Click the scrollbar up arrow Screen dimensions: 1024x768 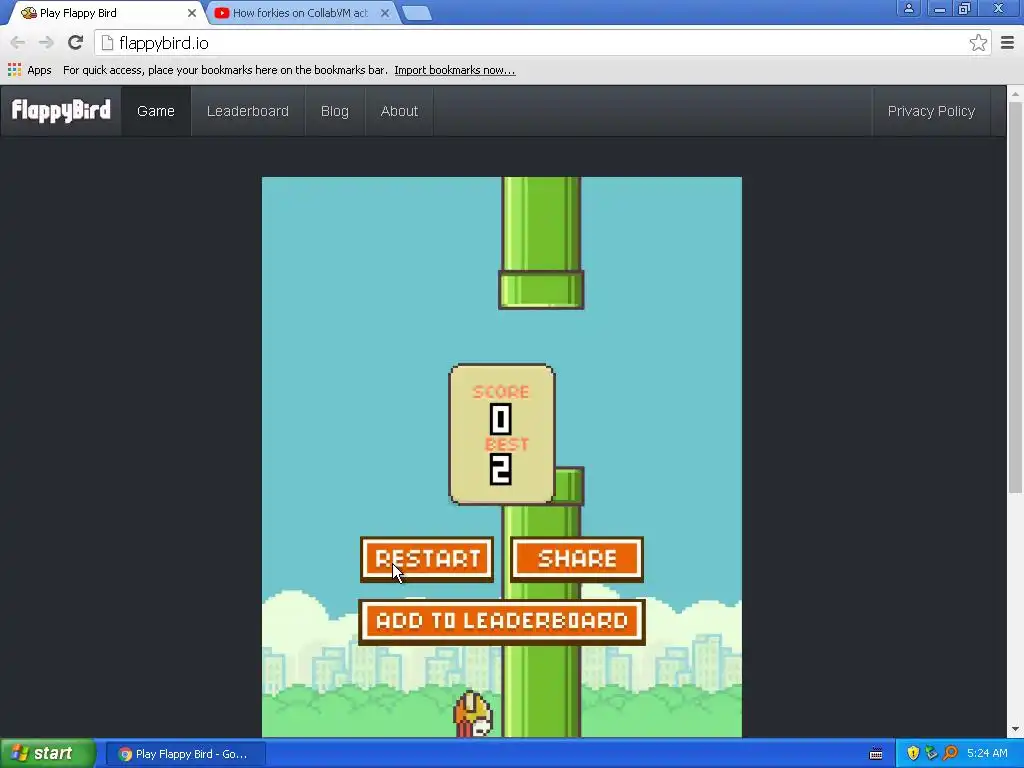point(1015,94)
